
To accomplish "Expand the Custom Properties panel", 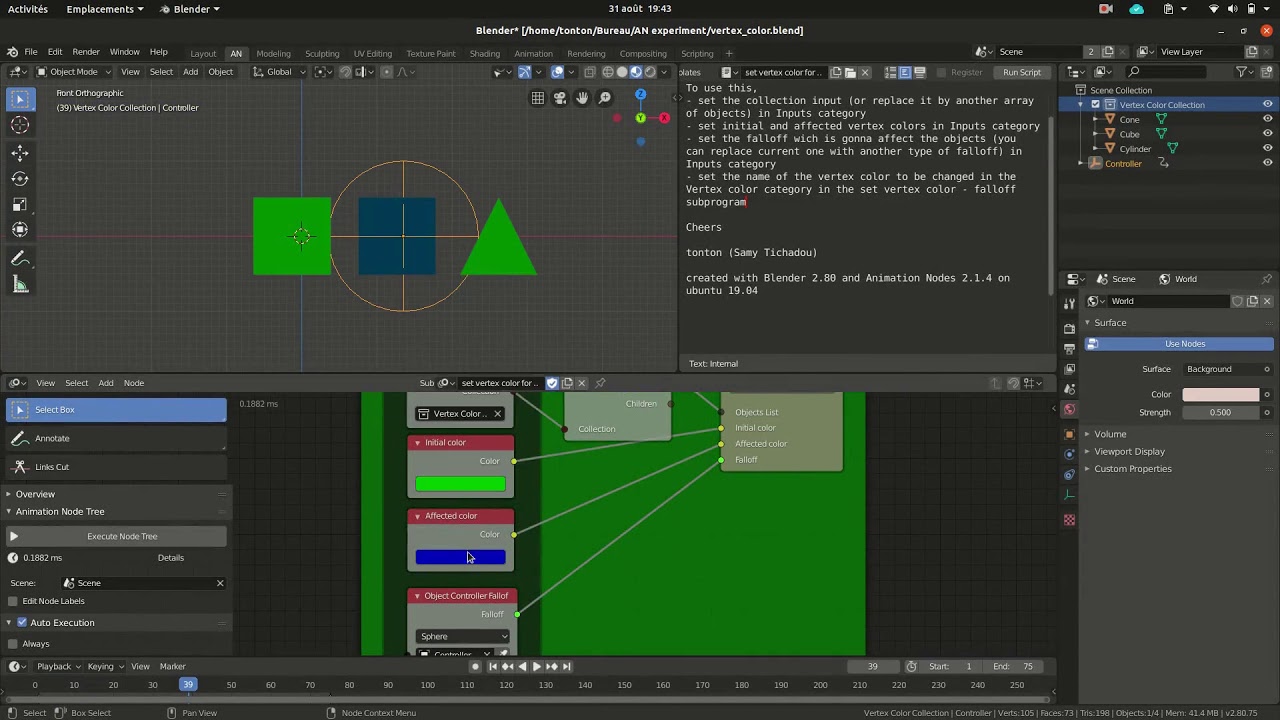I will tap(1132, 469).
